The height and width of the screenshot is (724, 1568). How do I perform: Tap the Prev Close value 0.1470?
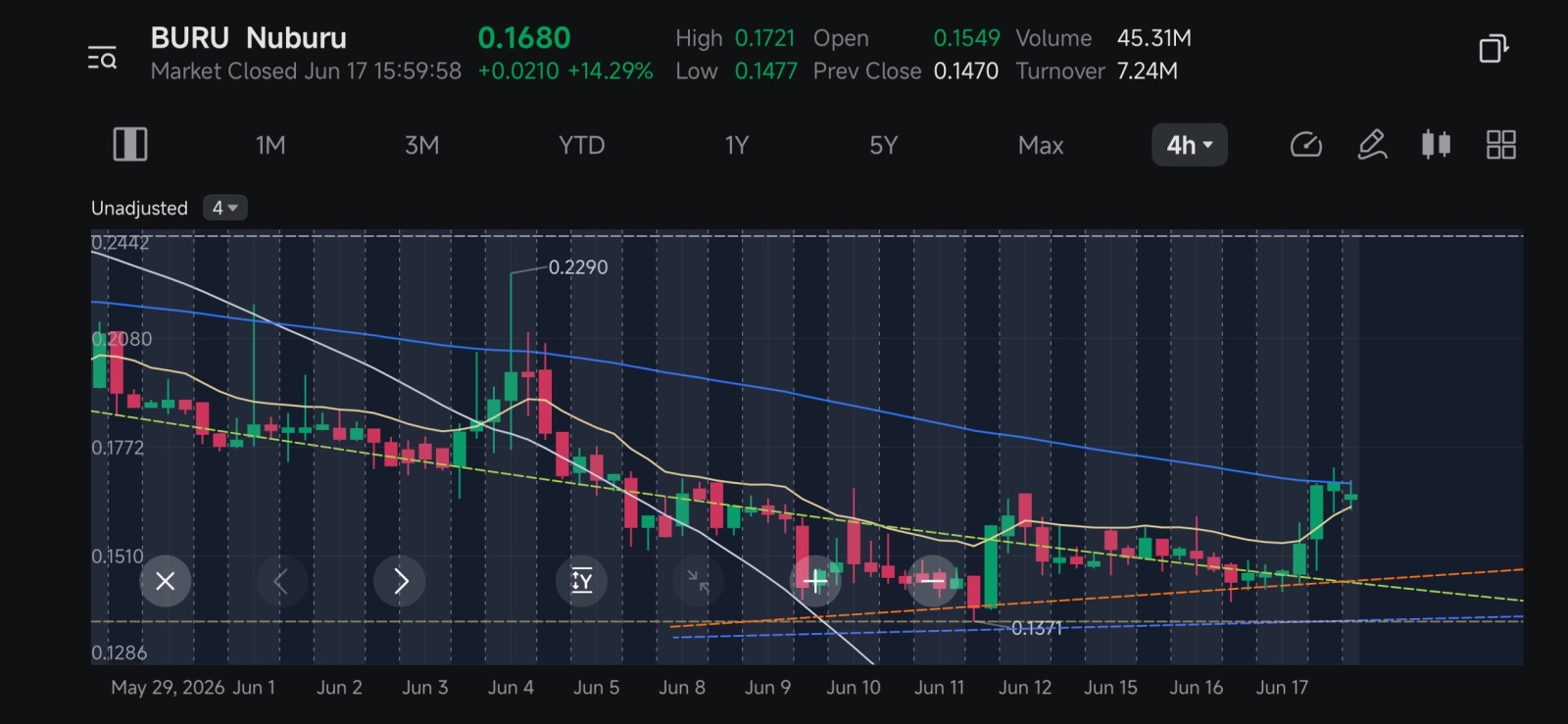(x=965, y=71)
